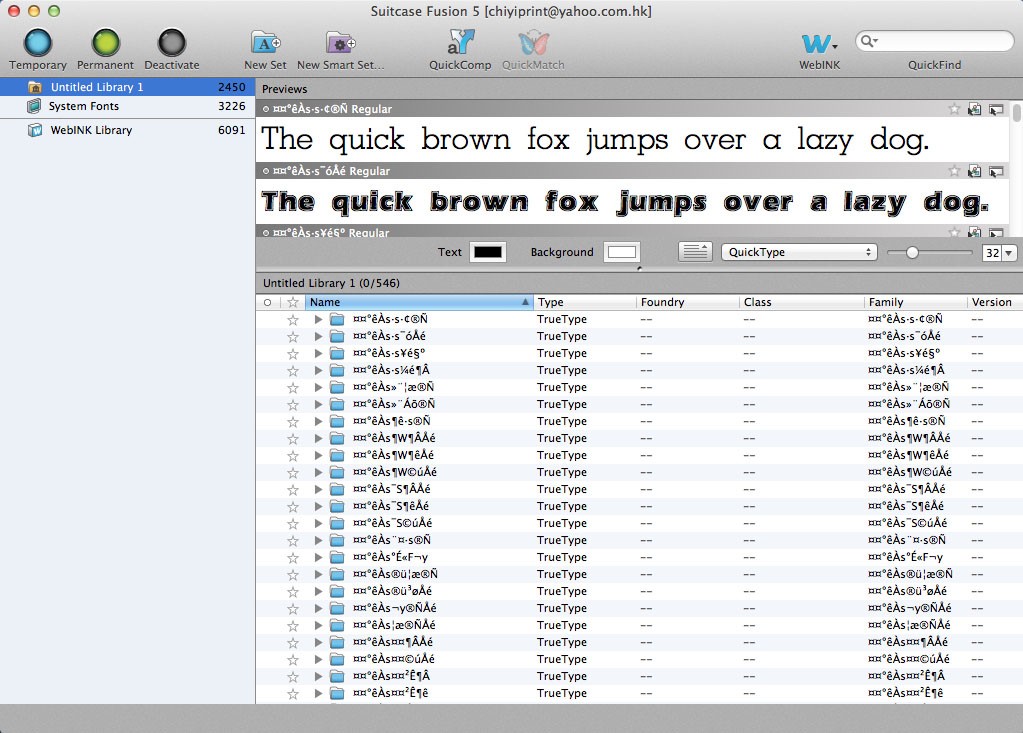Open the Text color swatch
Screen dimensions: 1023x733
click(488, 252)
